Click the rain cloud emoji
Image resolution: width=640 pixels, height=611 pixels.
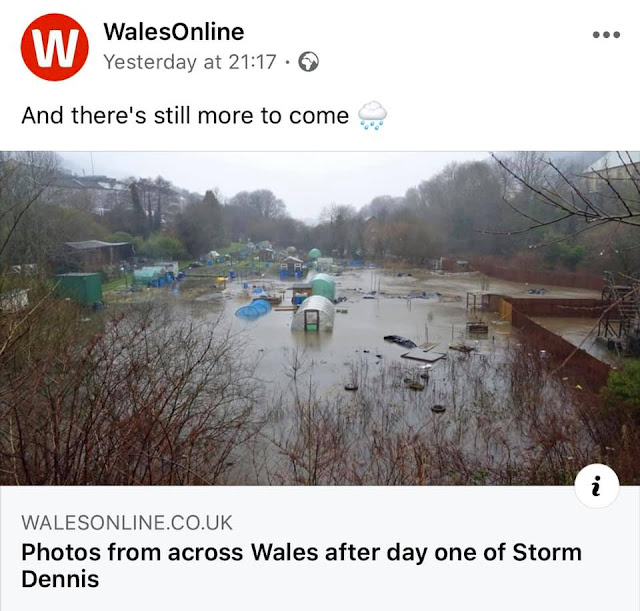[x=372, y=116]
